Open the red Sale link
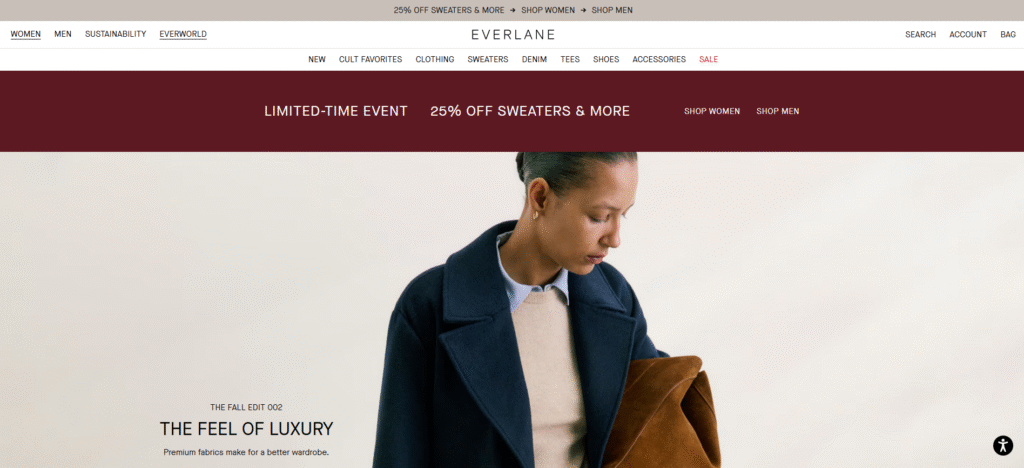The width and height of the screenshot is (1024, 468). click(x=709, y=59)
